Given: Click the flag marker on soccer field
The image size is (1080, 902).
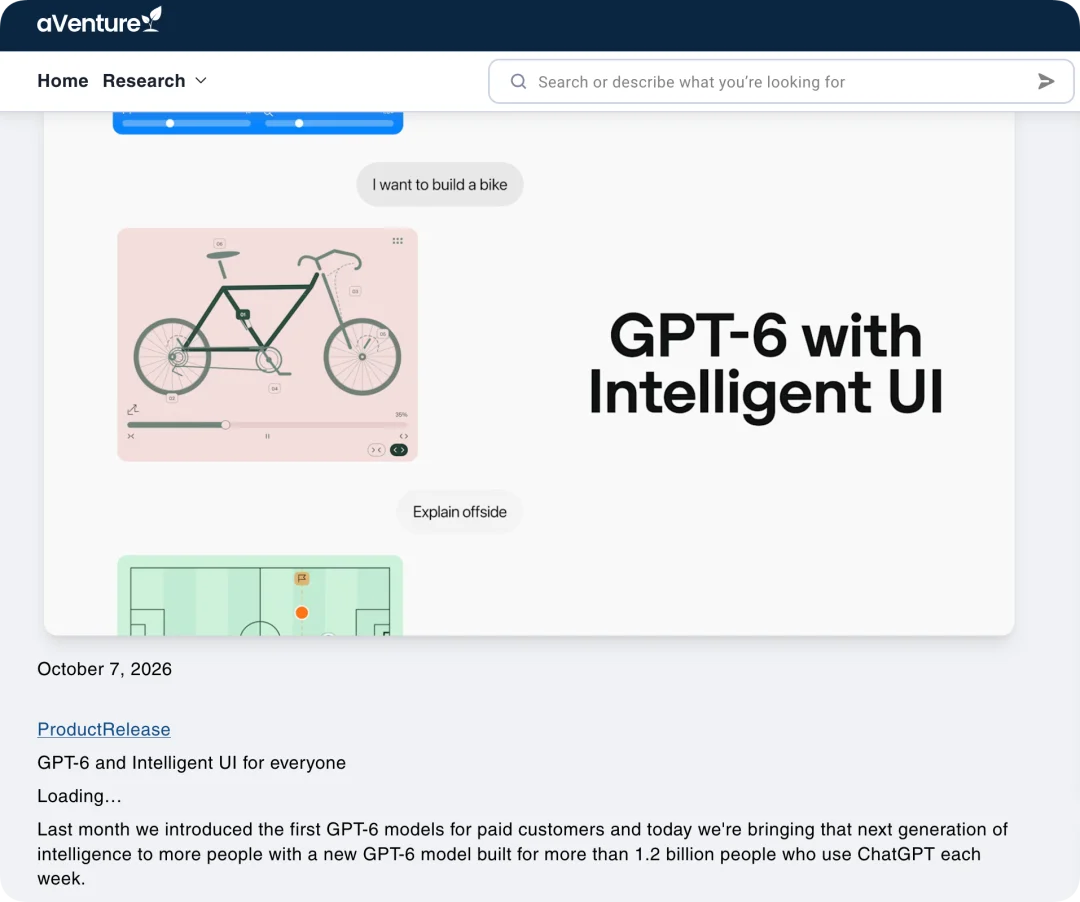Looking at the screenshot, I should pyautogui.click(x=302, y=578).
